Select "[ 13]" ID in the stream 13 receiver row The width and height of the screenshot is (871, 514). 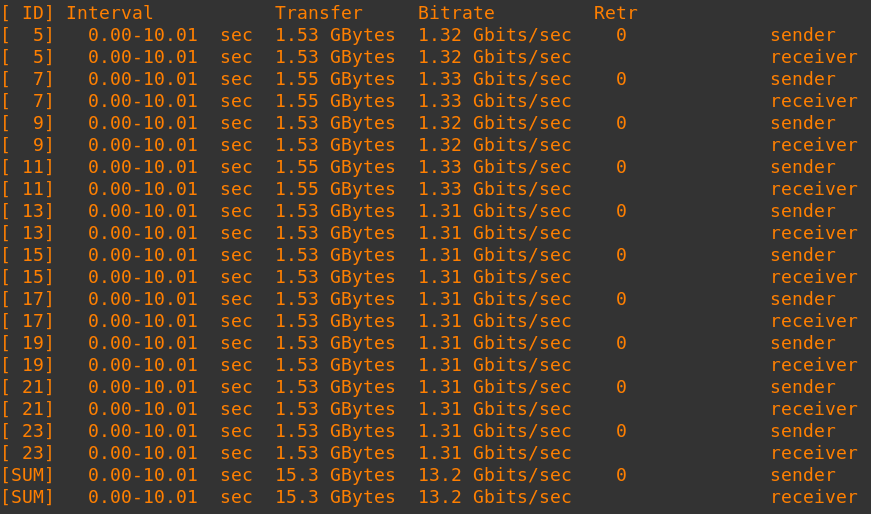(27, 233)
